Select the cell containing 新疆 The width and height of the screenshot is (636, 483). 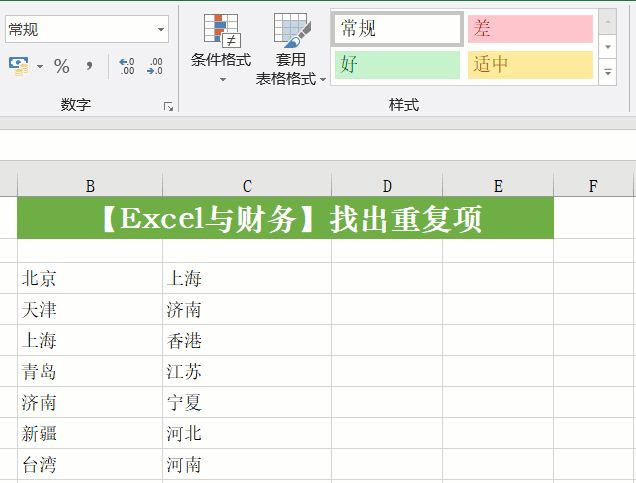pos(90,434)
